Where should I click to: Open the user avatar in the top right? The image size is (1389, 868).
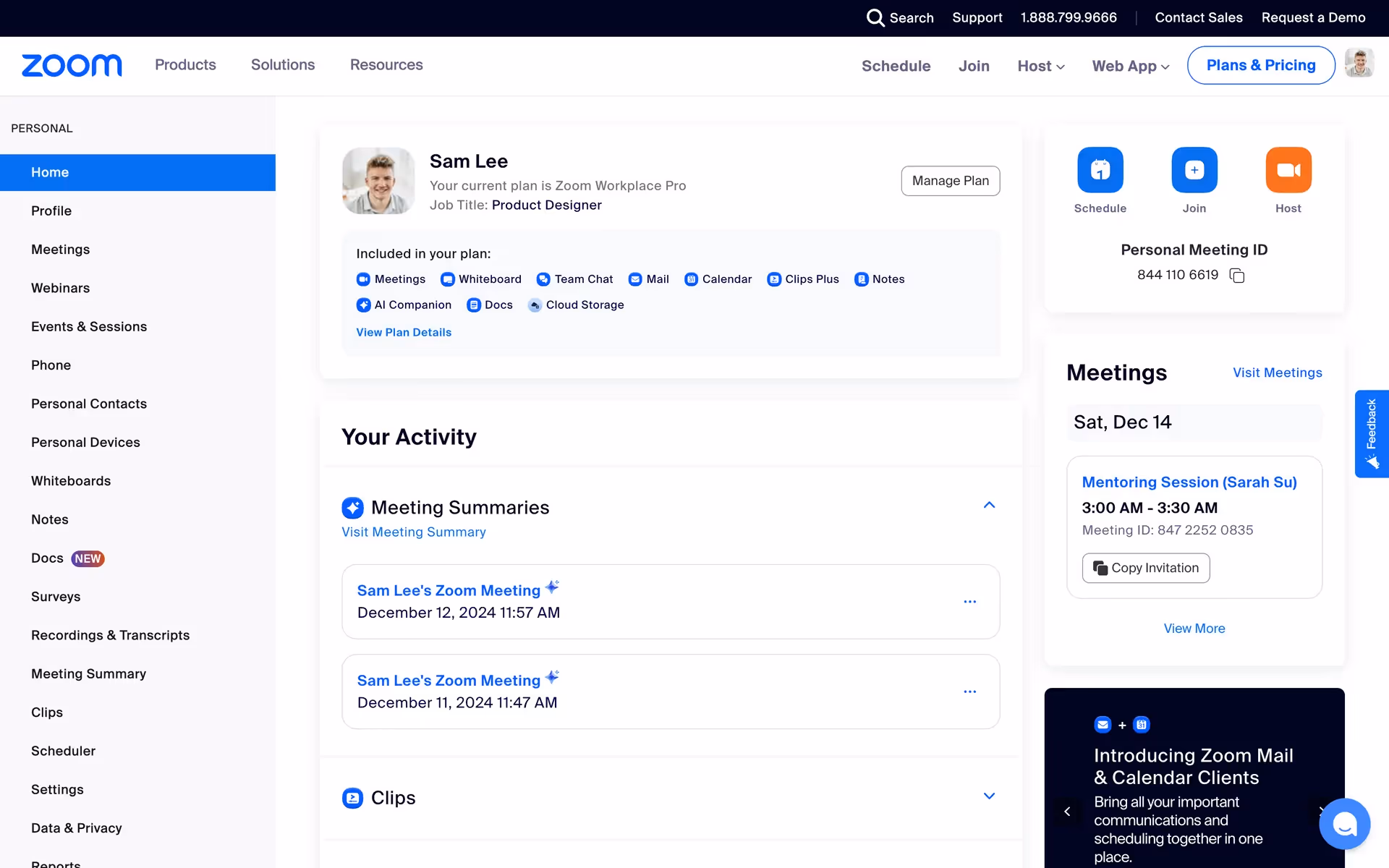1359,64
